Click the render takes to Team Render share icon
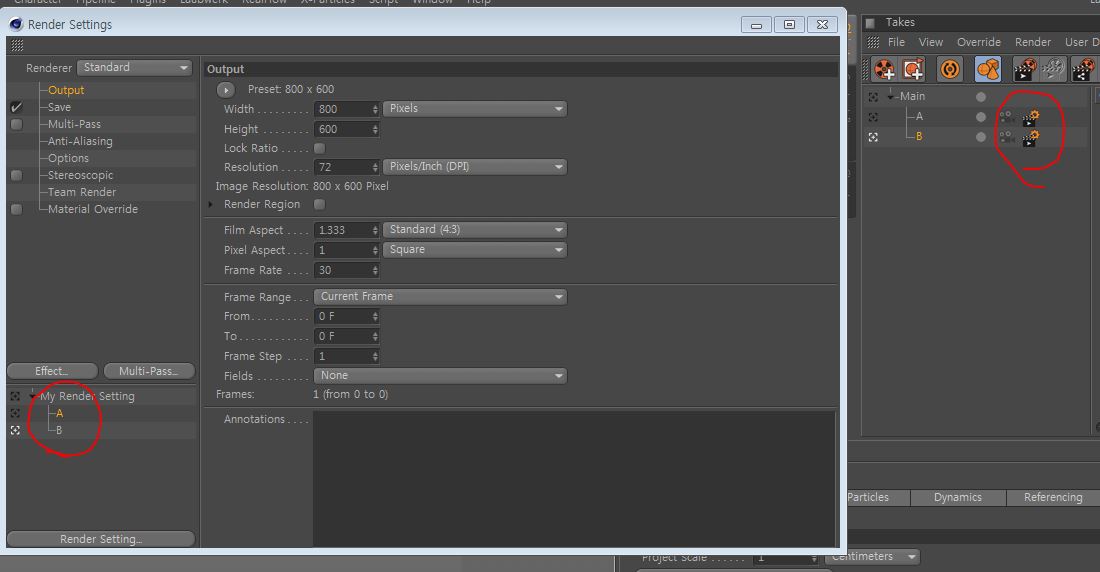Screen dimensions: 1100x572 [x=1083, y=69]
